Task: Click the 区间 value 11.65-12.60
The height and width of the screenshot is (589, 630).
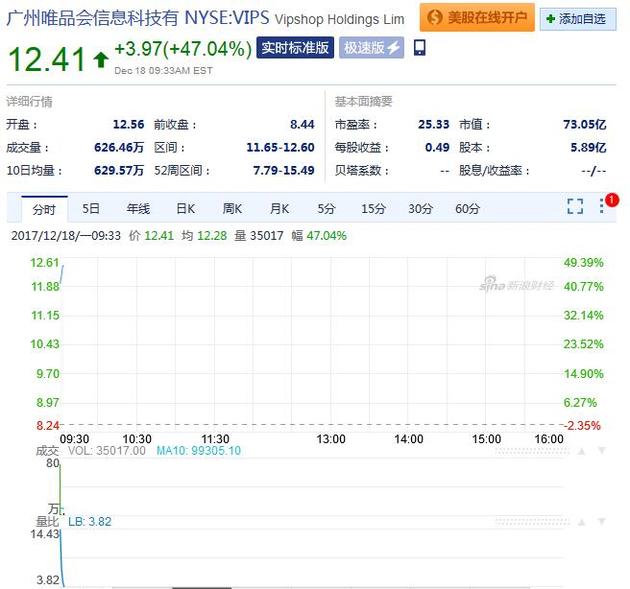Action: 280,147
